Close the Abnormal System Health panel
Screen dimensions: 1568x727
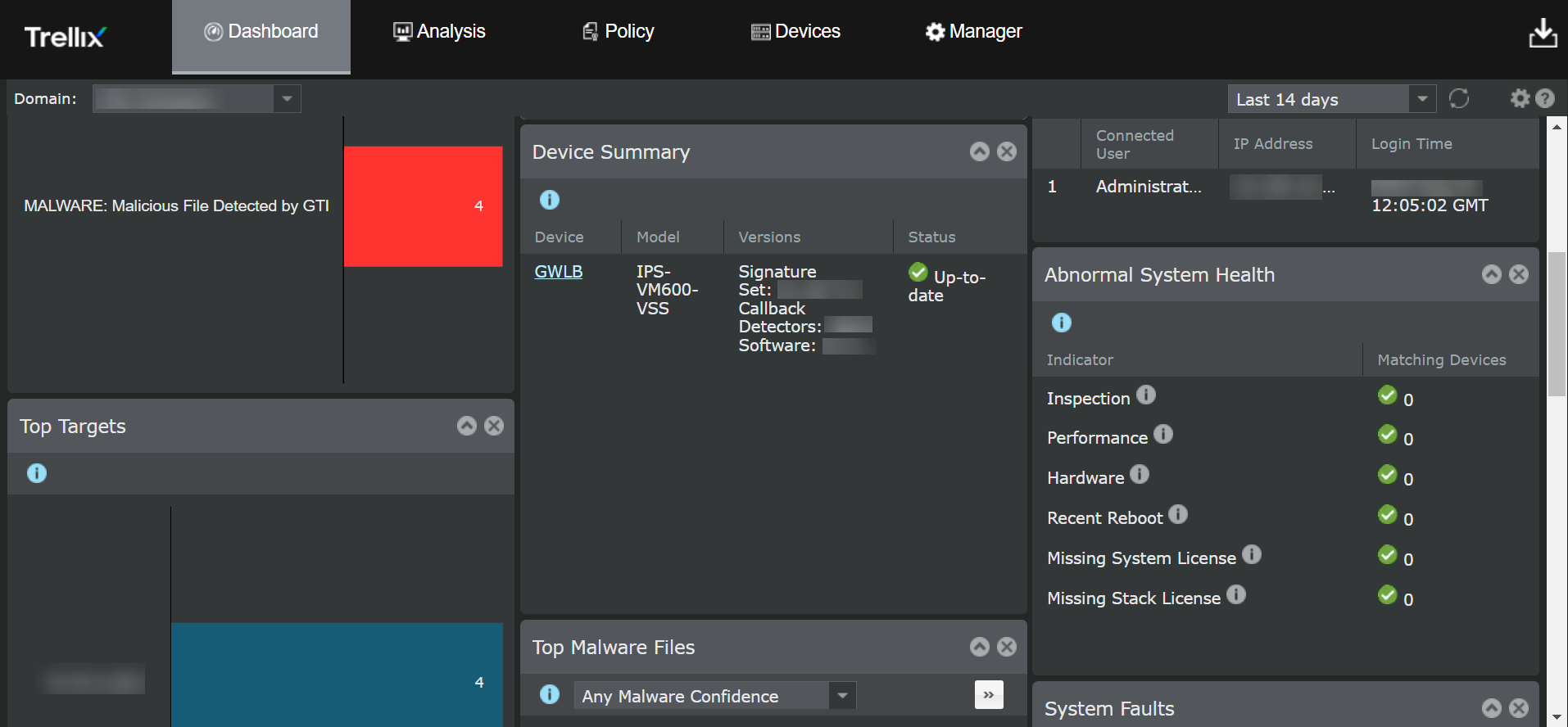tap(1519, 275)
